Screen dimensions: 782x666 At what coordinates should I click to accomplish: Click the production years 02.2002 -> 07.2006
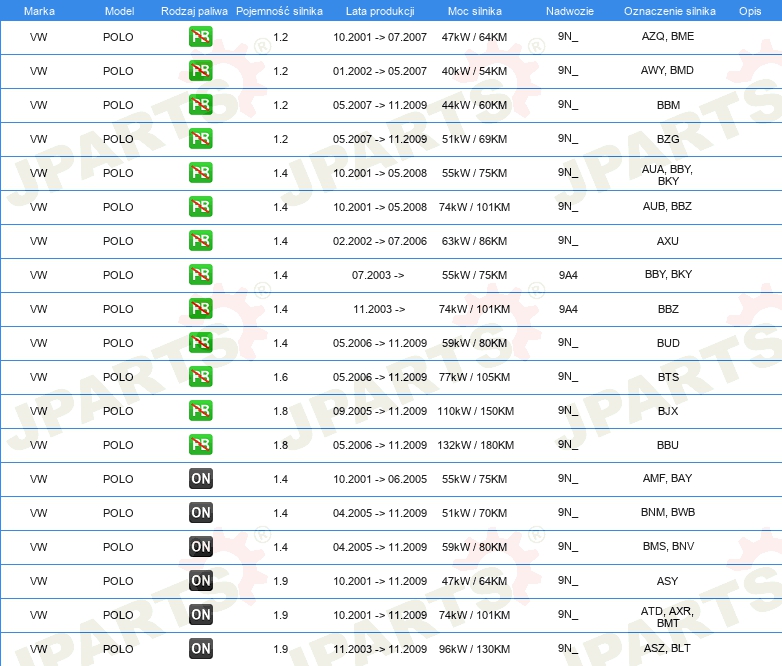(380, 241)
